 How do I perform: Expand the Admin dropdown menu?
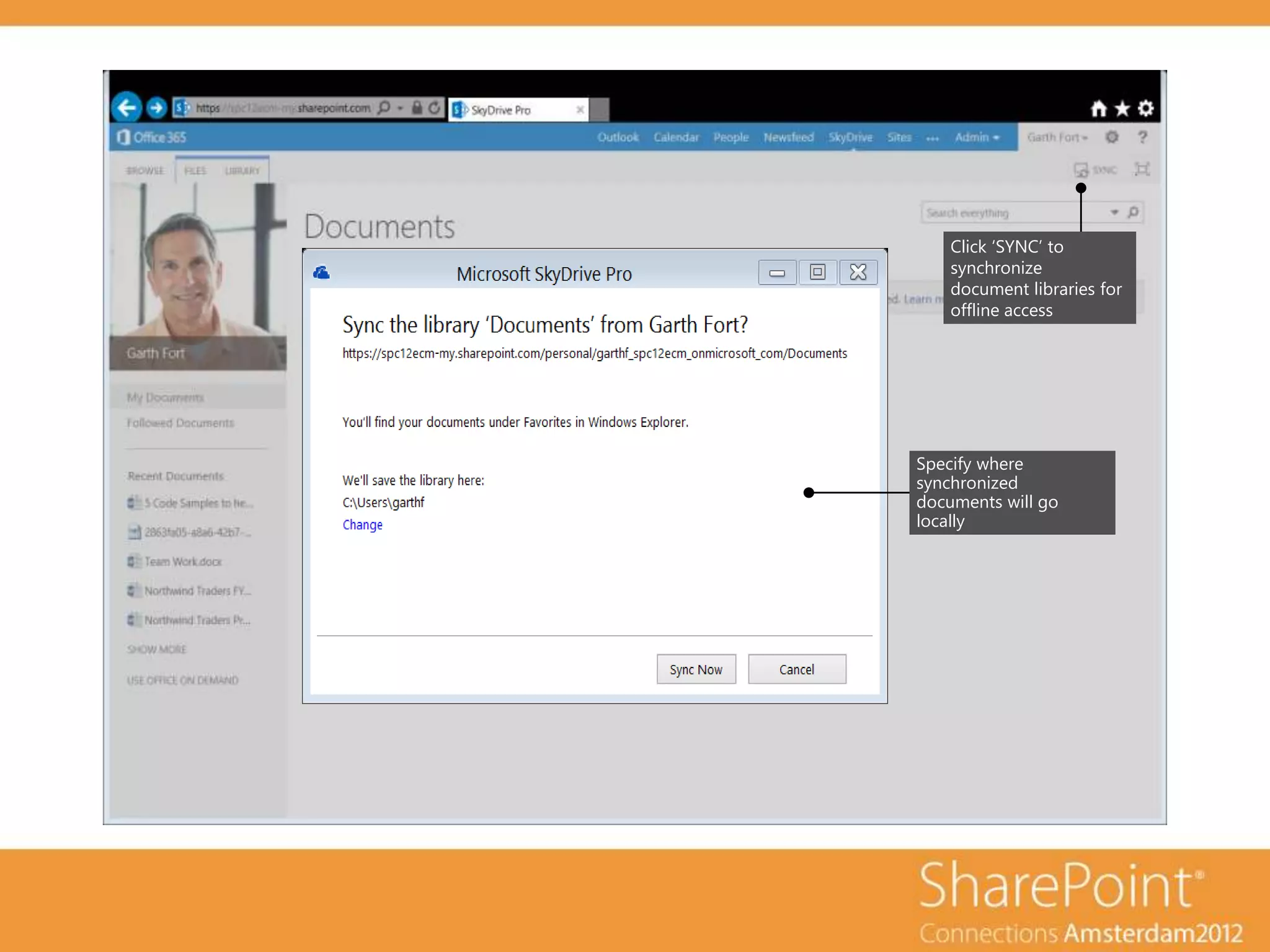tap(977, 137)
